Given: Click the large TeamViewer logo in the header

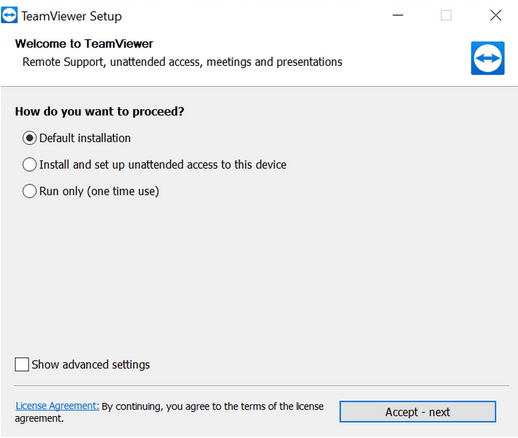Looking at the screenshot, I should 487,58.
